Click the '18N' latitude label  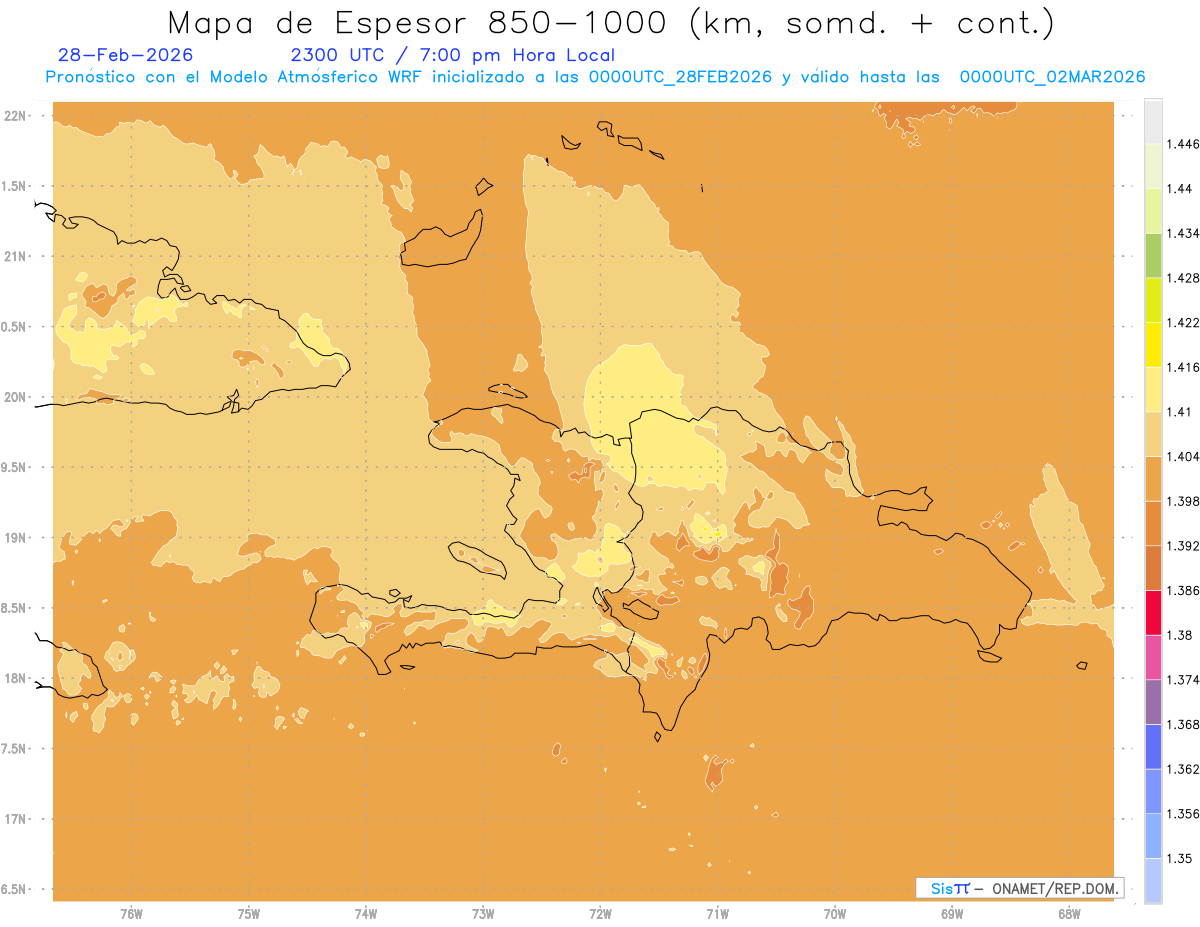pos(16,678)
